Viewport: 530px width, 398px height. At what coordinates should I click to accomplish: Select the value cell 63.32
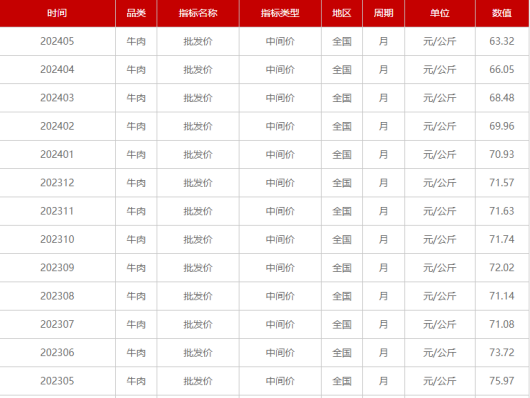(502, 41)
